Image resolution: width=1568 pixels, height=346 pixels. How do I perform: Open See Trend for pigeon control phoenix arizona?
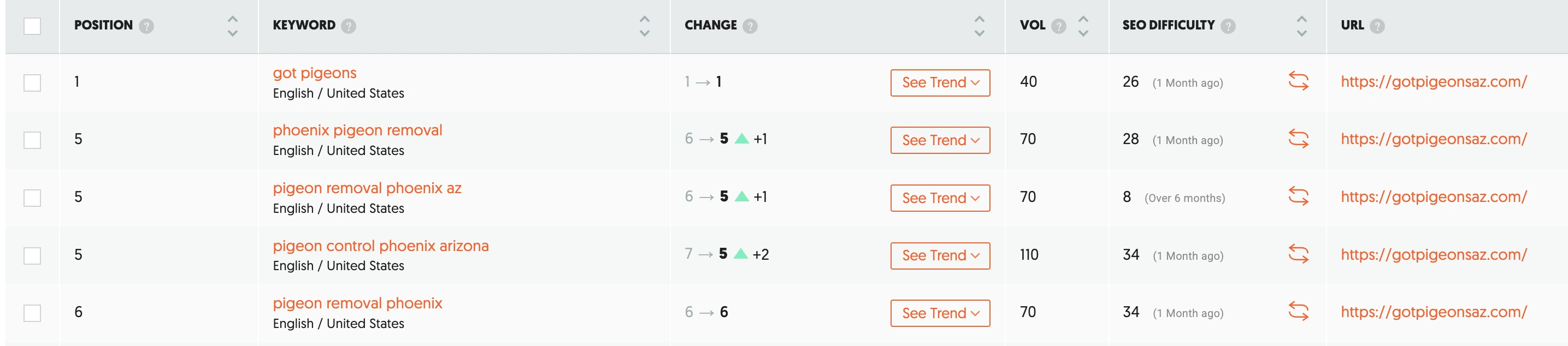click(940, 255)
